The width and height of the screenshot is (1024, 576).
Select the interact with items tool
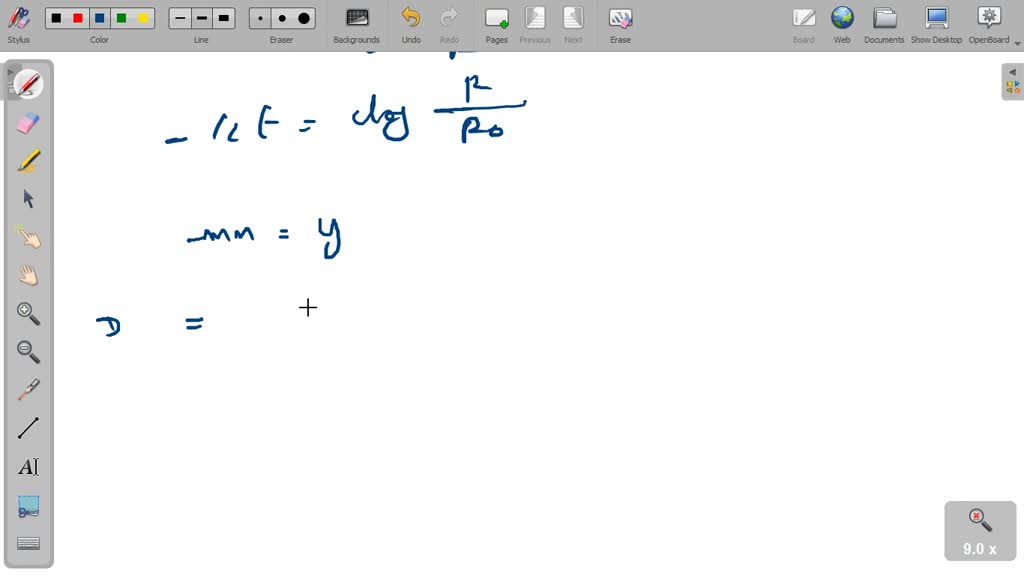tap(28, 237)
